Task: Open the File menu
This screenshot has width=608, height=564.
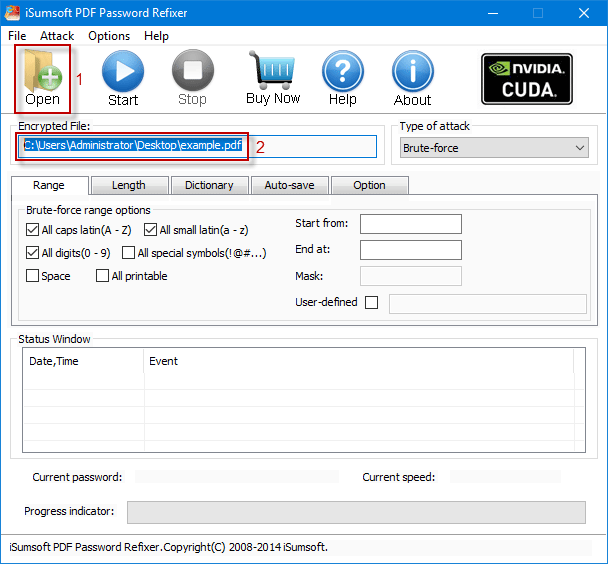Action: [x=17, y=36]
